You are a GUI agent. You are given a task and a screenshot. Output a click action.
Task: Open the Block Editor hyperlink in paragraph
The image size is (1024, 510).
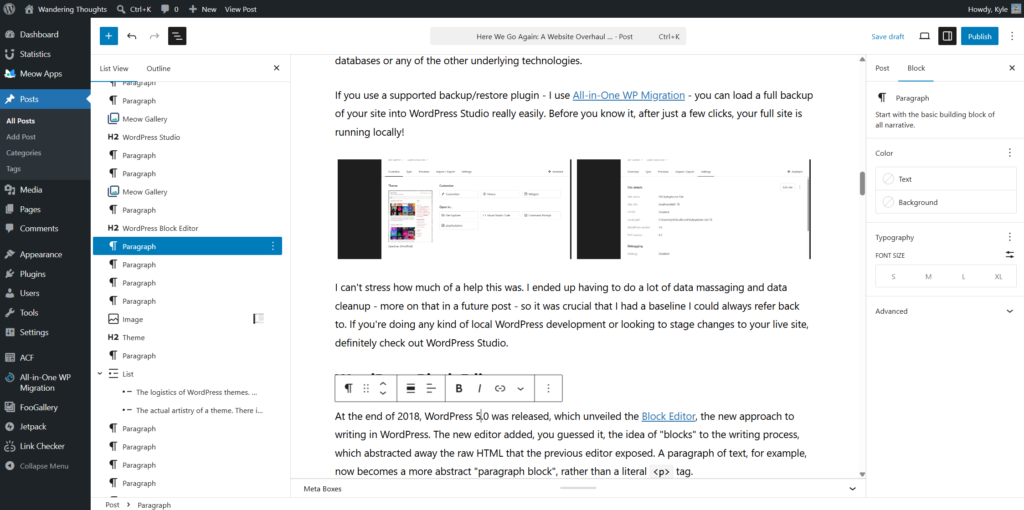click(669, 416)
